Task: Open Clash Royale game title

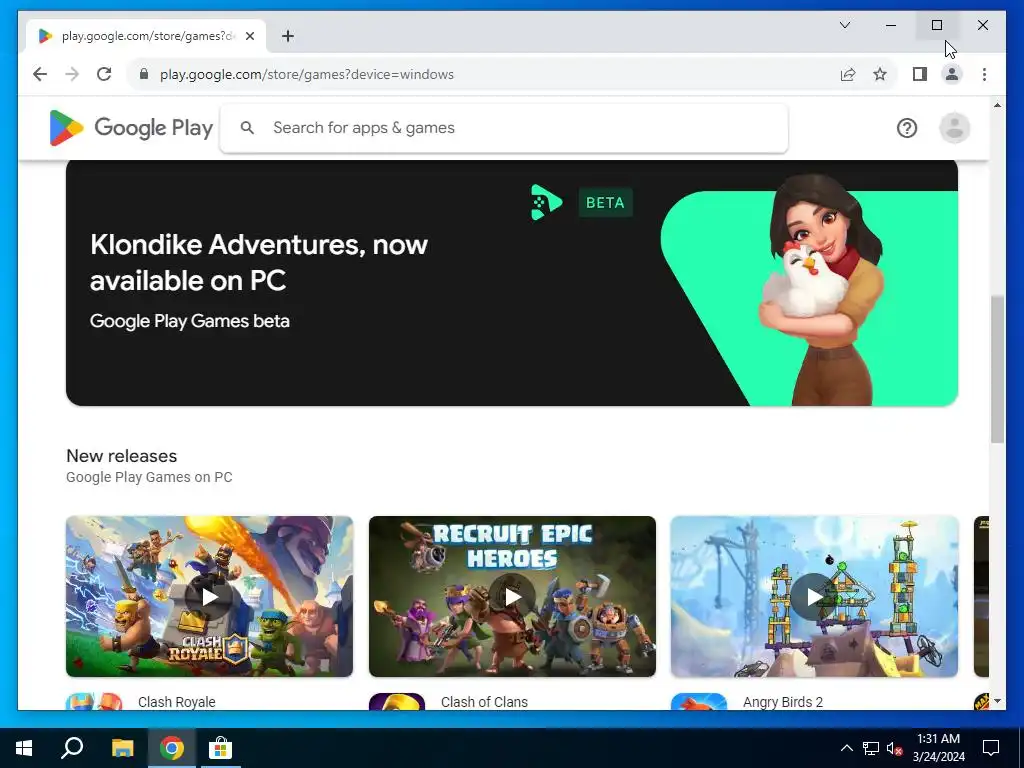Action: (x=176, y=702)
